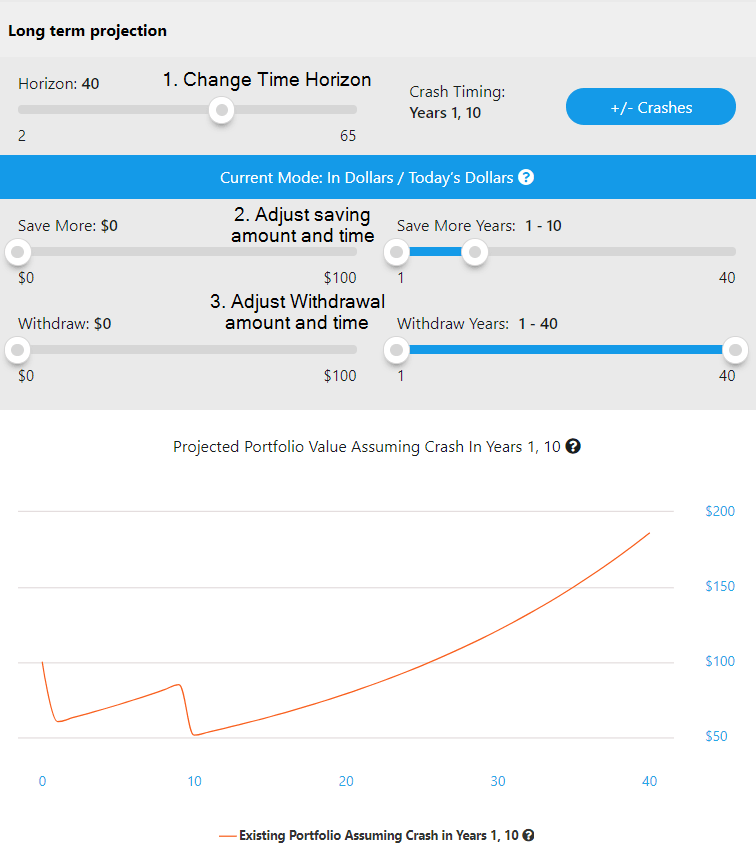
Task: Click Withdraw Years left range handle
Action: (x=397, y=350)
